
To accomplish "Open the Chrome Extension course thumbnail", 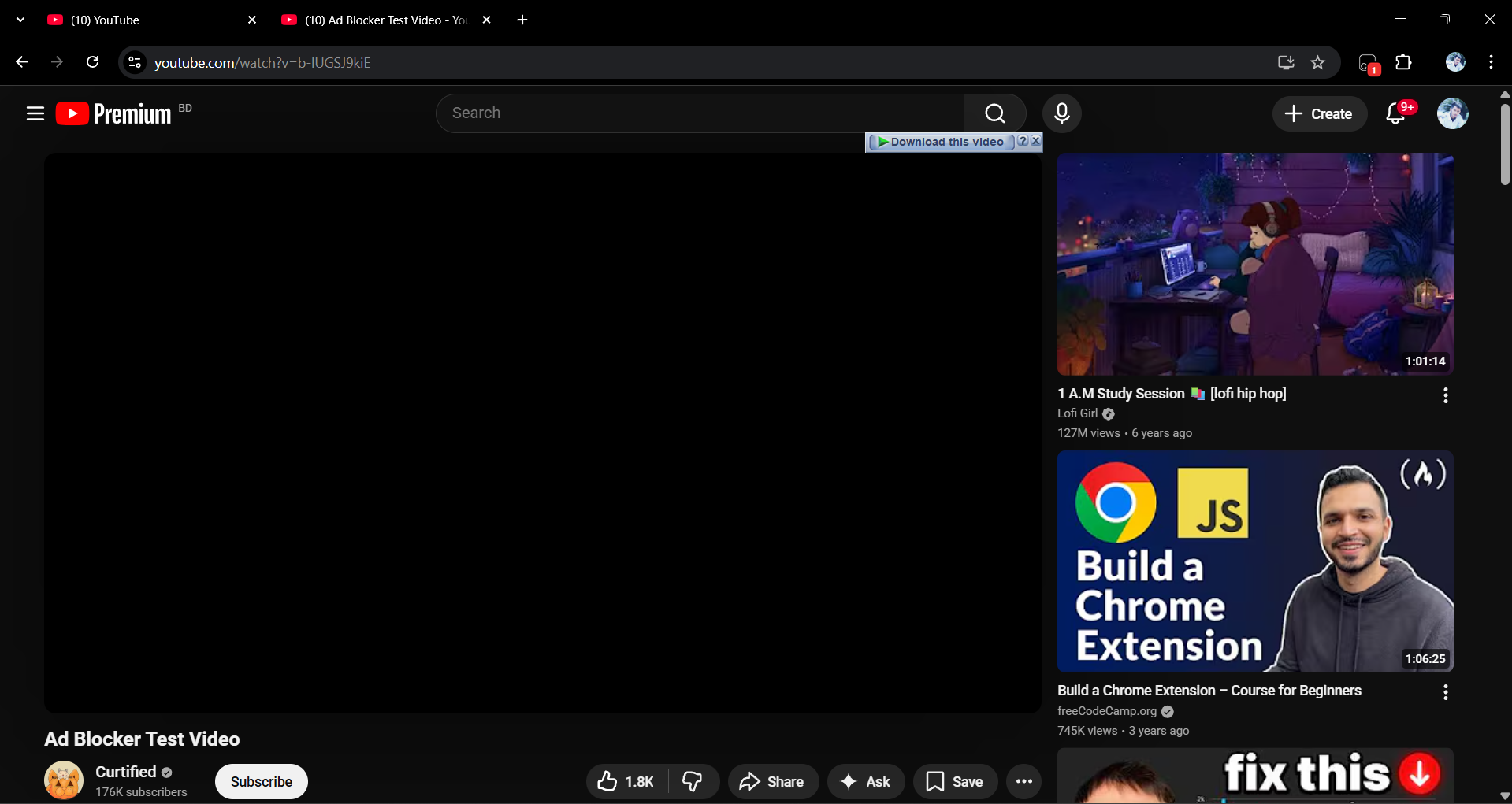I will pos(1254,561).
